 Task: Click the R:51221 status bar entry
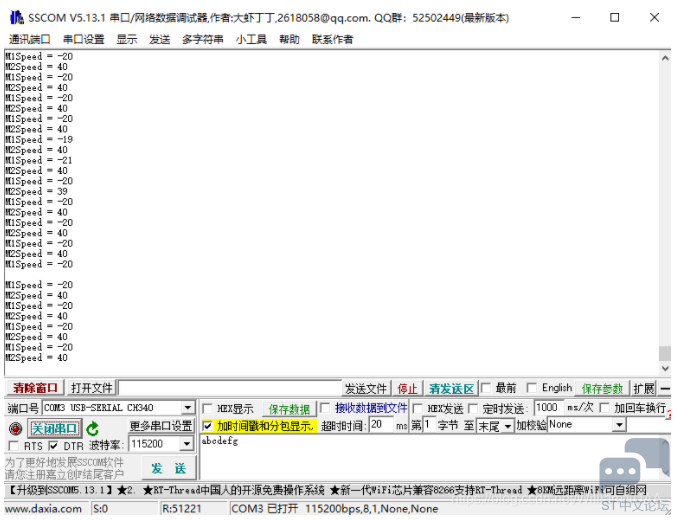coord(182,509)
